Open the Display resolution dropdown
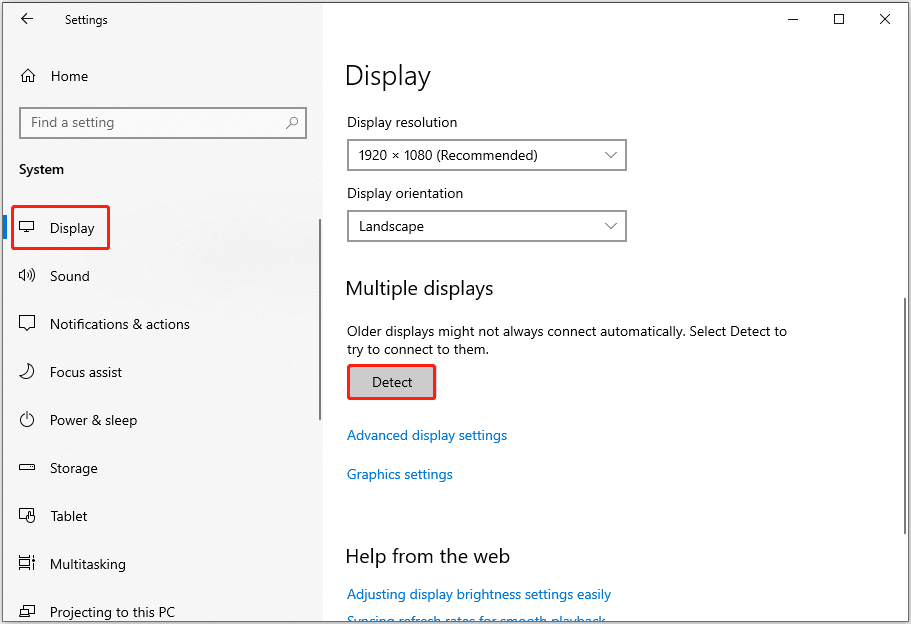The width and height of the screenshot is (911, 624). click(x=486, y=155)
